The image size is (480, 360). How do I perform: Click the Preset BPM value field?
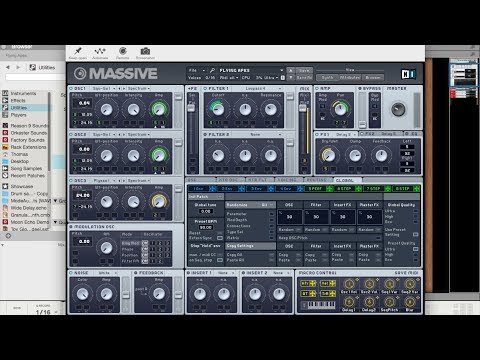click(206, 227)
